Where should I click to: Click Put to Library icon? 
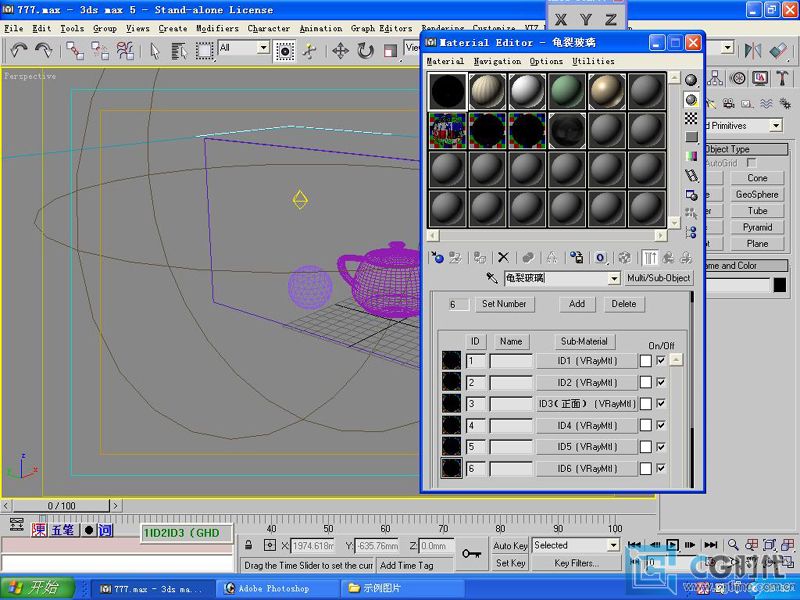pos(577,258)
